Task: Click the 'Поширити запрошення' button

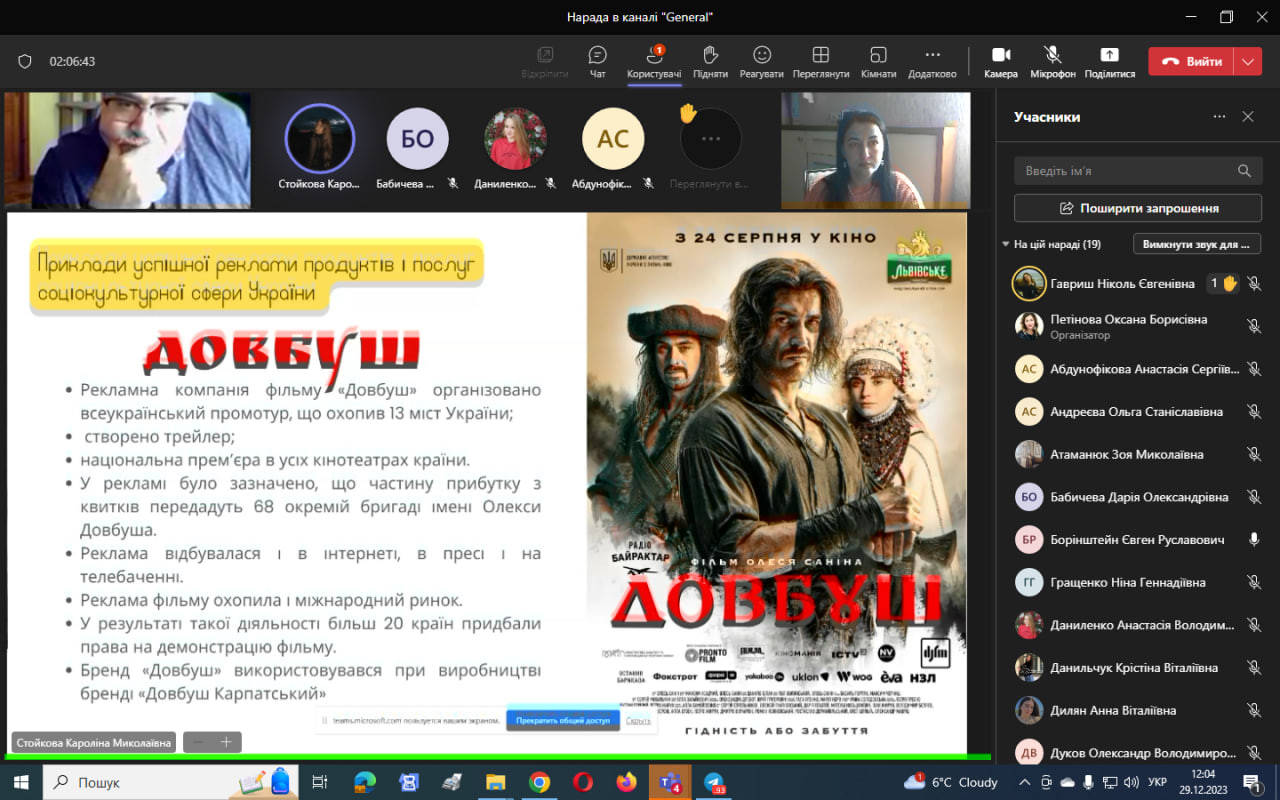Action: click(x=1138, y=208)
